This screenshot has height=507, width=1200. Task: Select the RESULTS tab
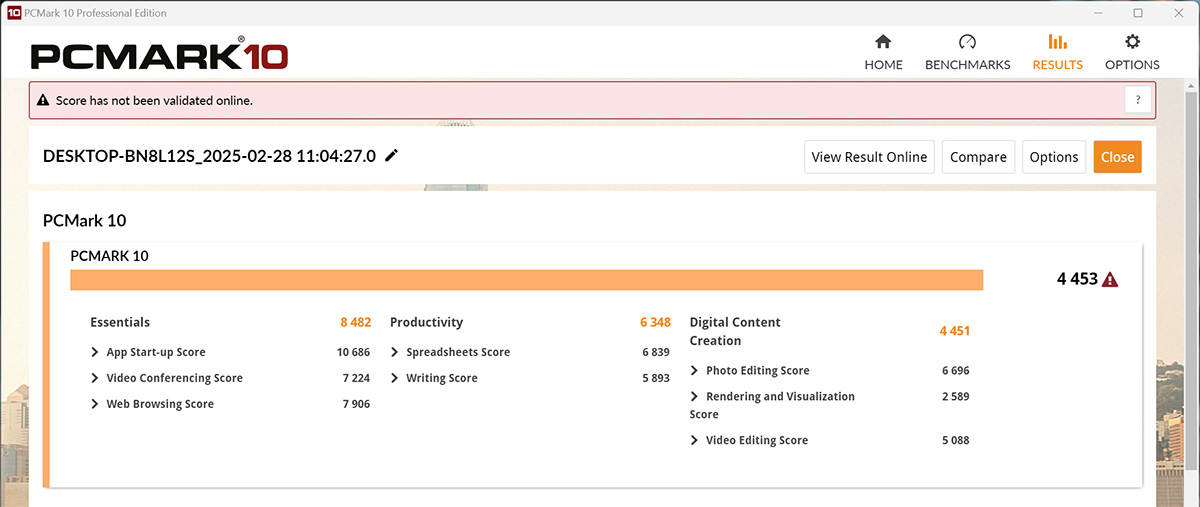click(x=1057, y=53)
